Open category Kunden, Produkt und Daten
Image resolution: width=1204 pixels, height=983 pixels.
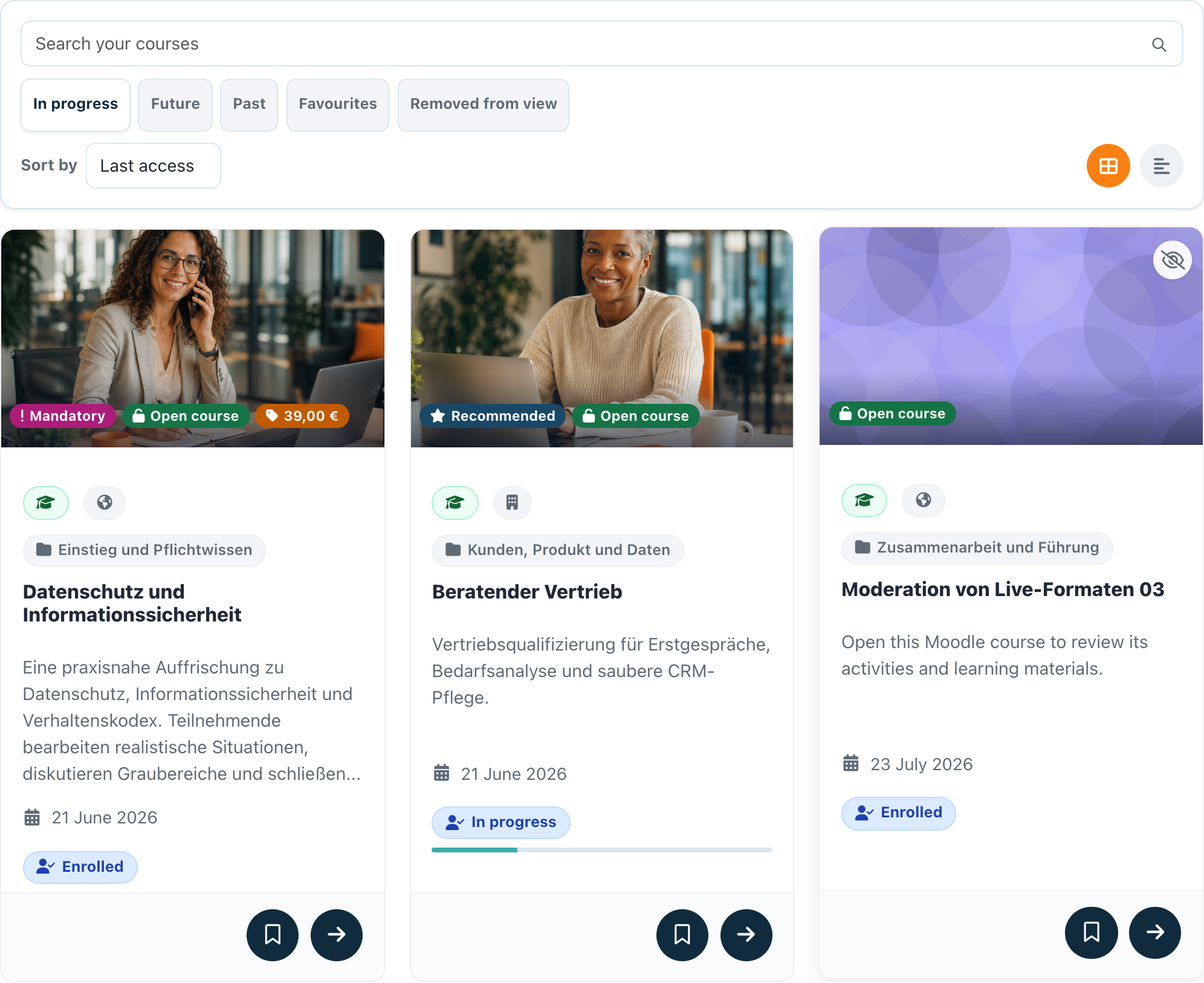pos(558,550)
